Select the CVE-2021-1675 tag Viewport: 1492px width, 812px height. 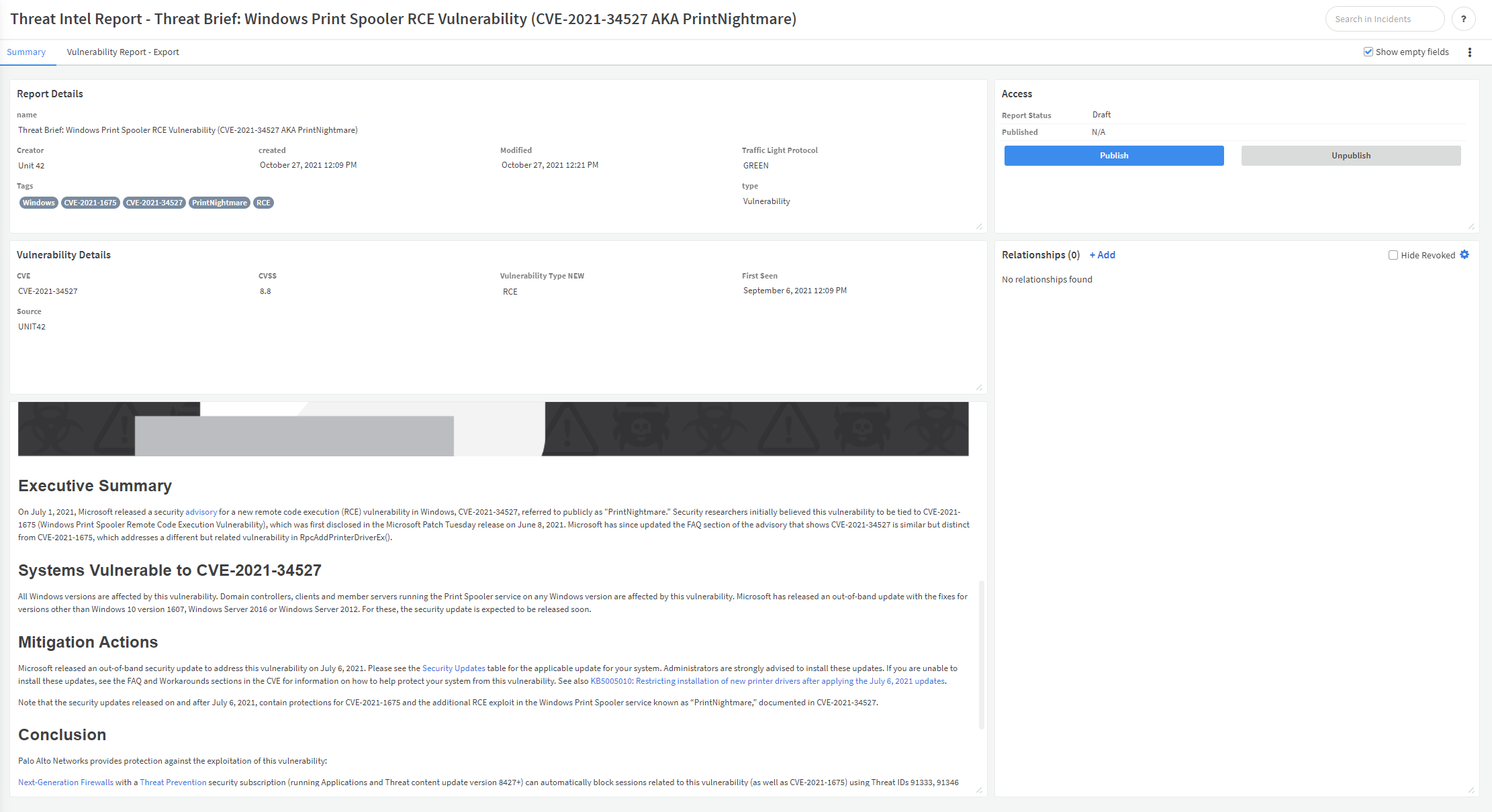coord(90,203)
